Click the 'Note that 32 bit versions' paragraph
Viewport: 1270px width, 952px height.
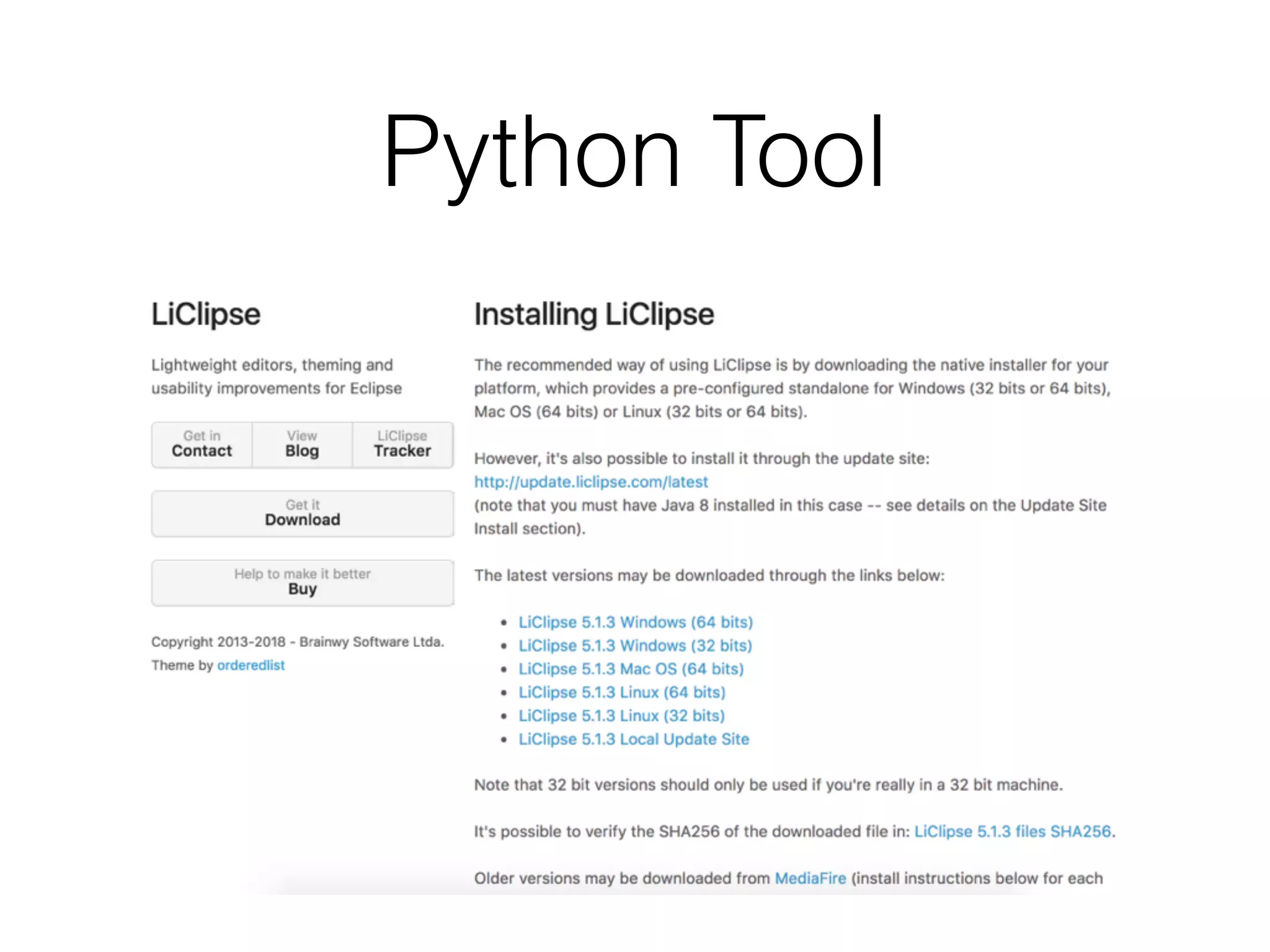point(768,785)
